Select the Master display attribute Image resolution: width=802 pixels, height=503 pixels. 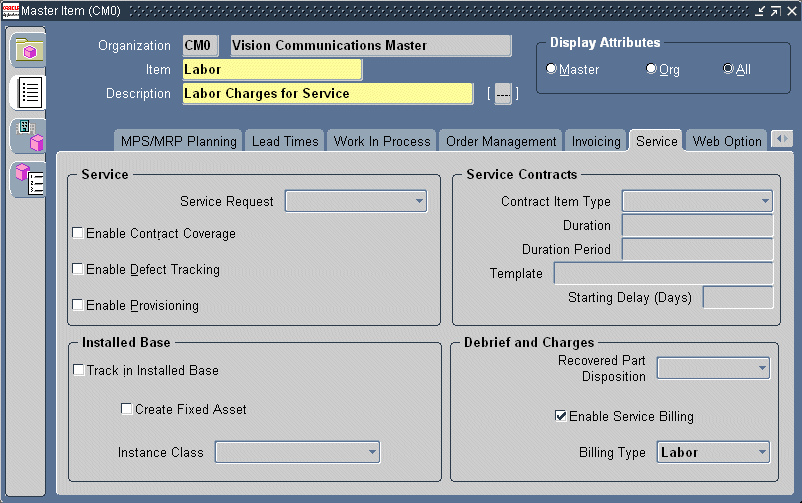(551, 69)
